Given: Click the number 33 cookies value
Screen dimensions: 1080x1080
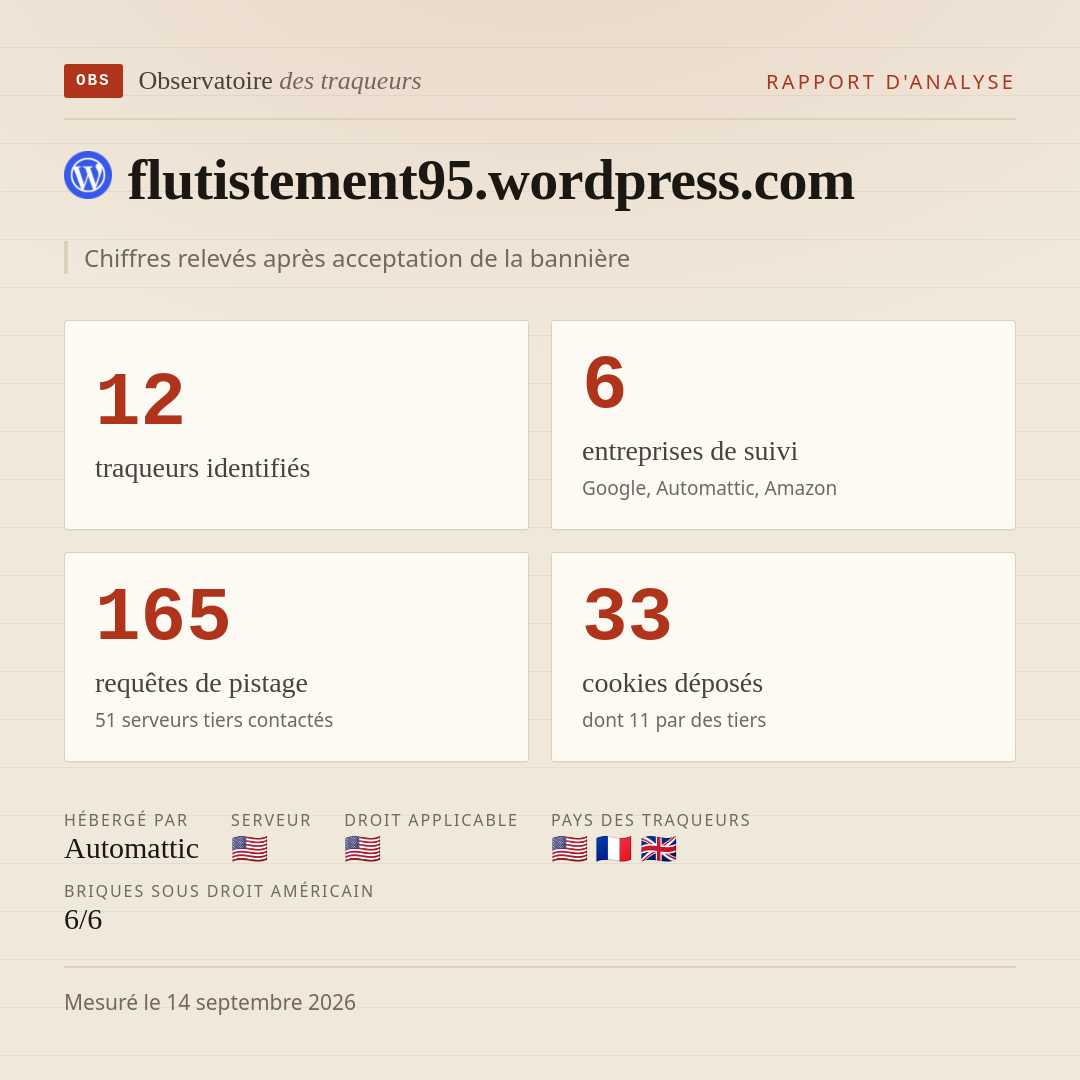Looking at the screenshot, I should tap(627, 614).
